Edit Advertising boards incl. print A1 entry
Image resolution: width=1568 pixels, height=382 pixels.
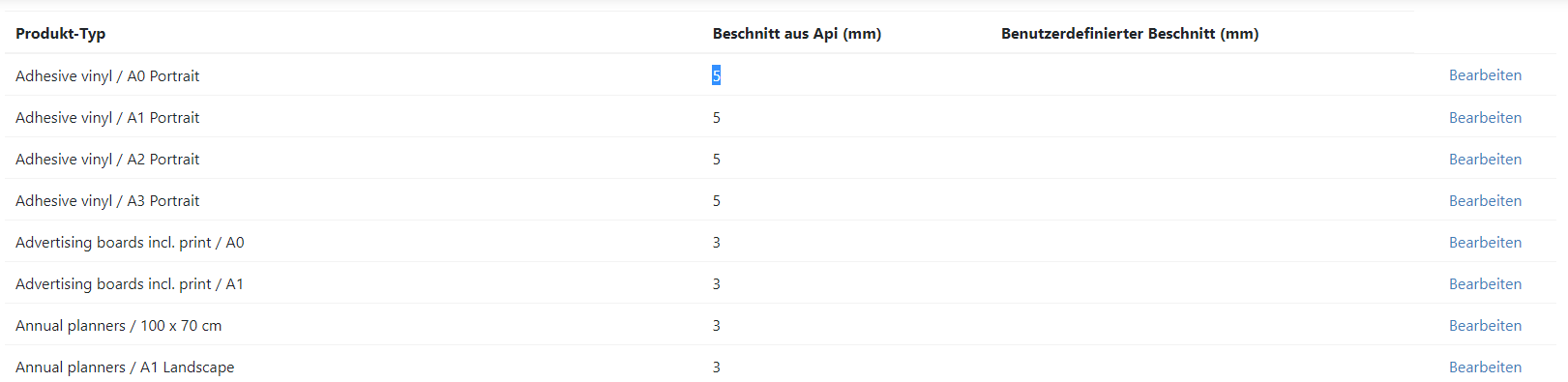1485,283
